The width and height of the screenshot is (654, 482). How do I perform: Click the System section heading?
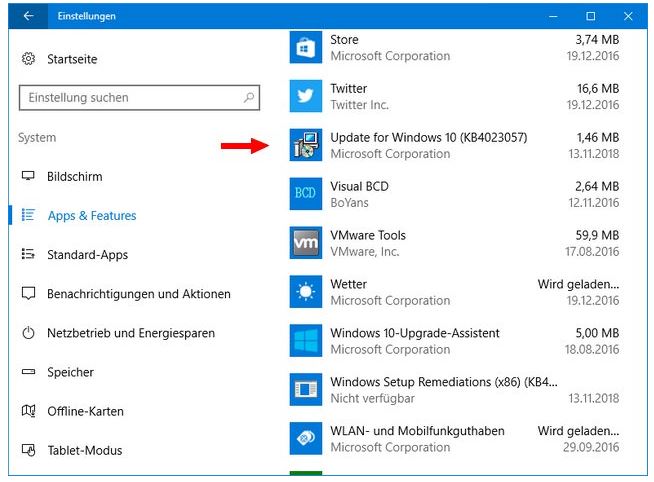37,138
